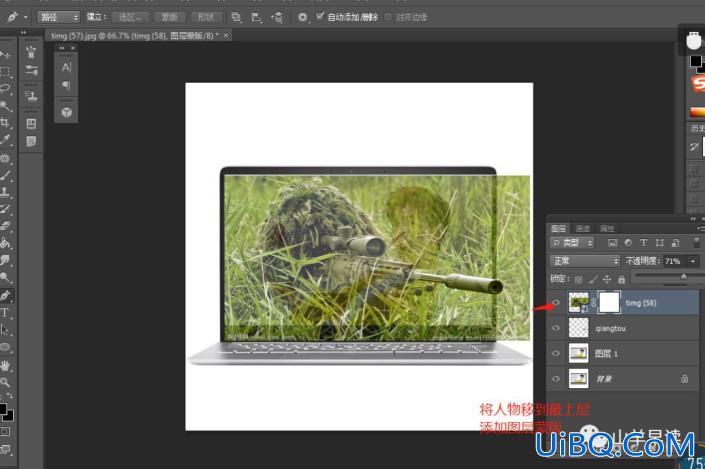Select the Move tool
Image resolution: width=705 pixels, height=469 pixels.
click(5, 55)
